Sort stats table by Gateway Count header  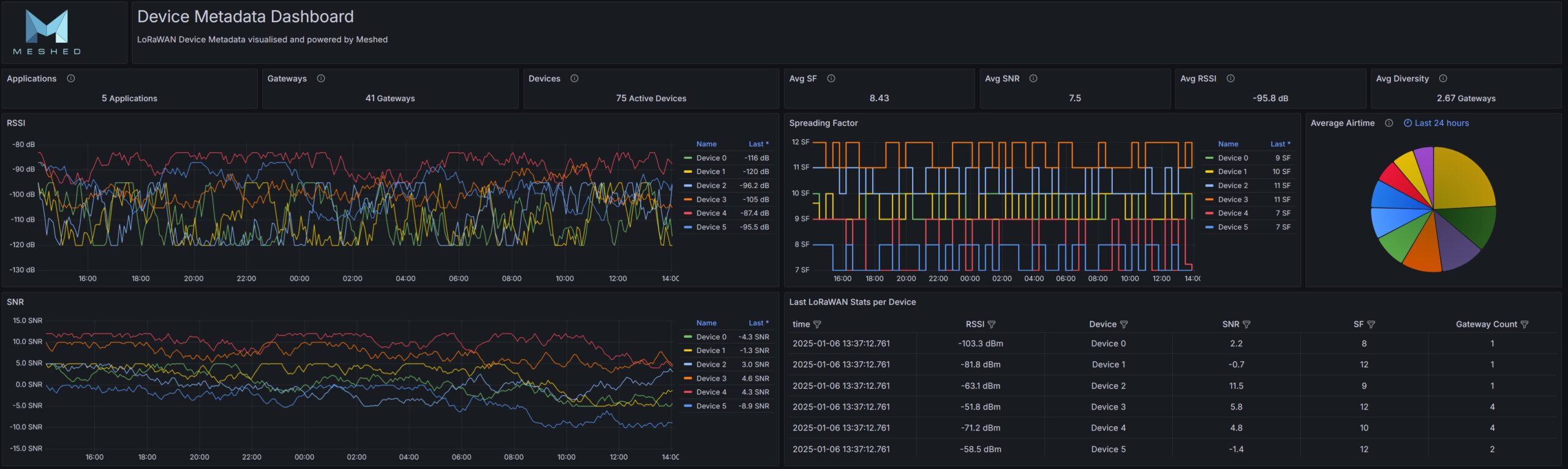pos(1486,324)
